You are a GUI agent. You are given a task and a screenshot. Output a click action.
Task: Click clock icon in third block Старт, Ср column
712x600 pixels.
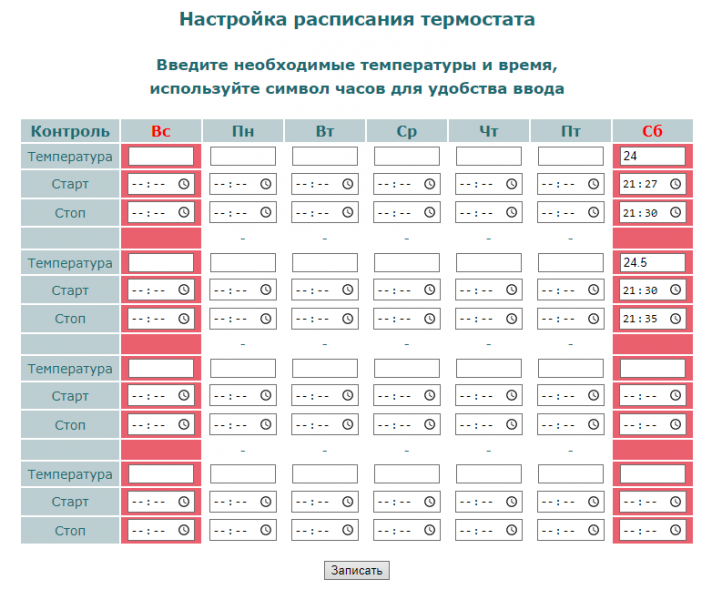click(x=430, y=396)
